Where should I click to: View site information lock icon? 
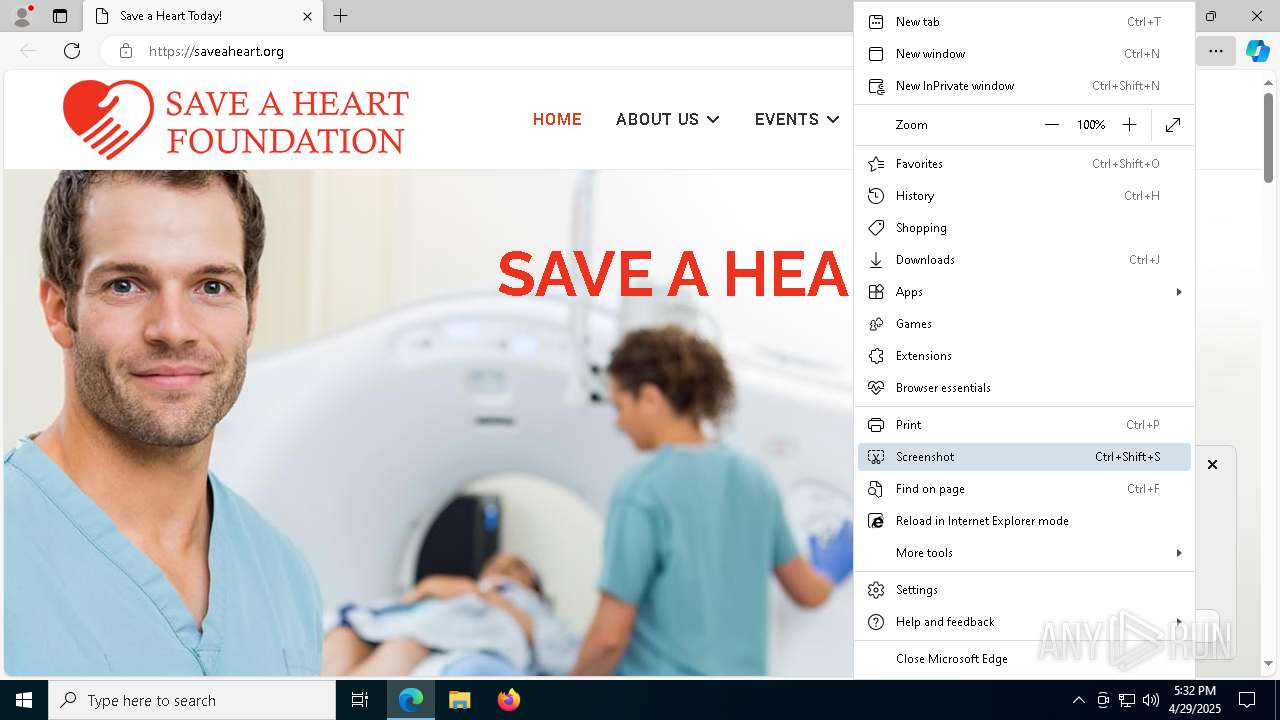[x=126, y=51]
